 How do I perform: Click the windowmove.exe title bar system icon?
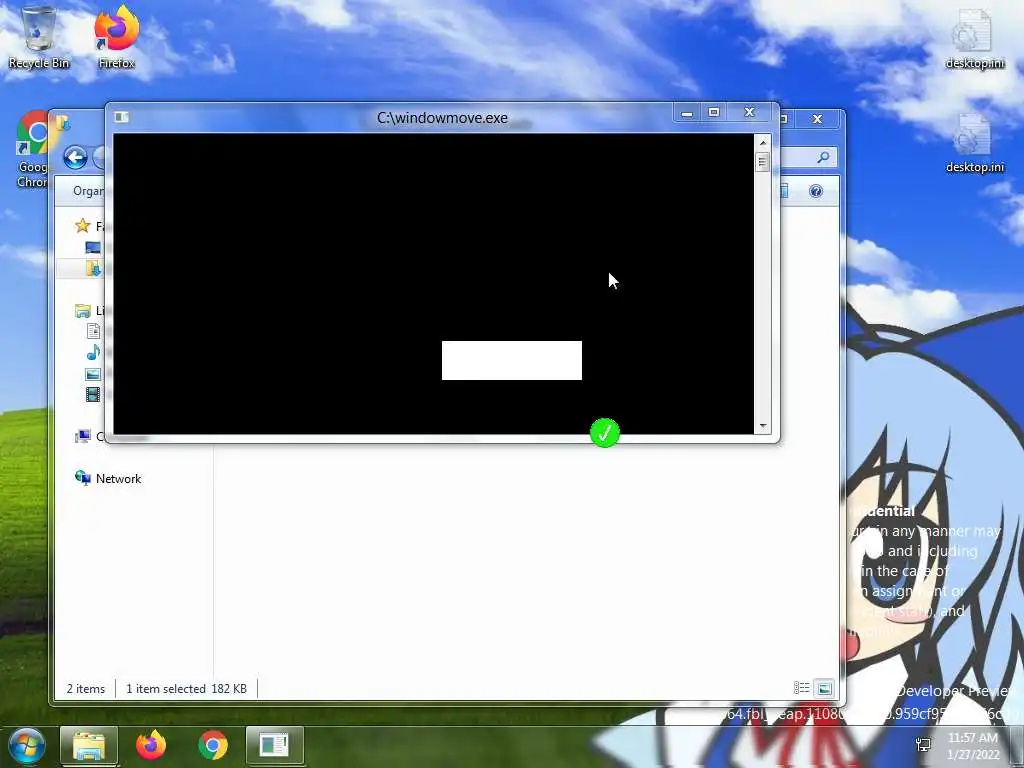click(x=121, y=117)
